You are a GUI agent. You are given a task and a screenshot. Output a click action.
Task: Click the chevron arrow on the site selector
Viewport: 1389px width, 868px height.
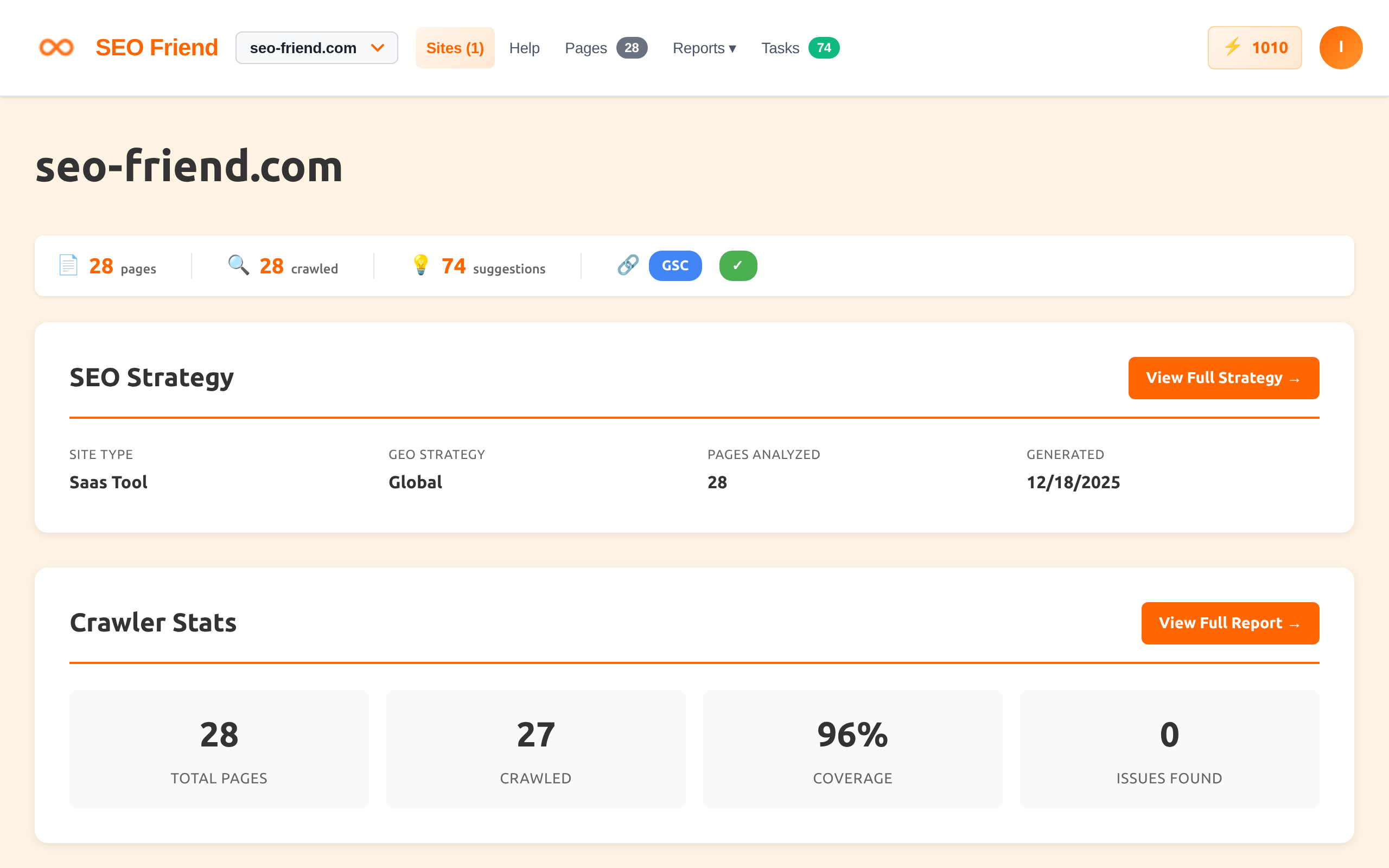point(378,48)
